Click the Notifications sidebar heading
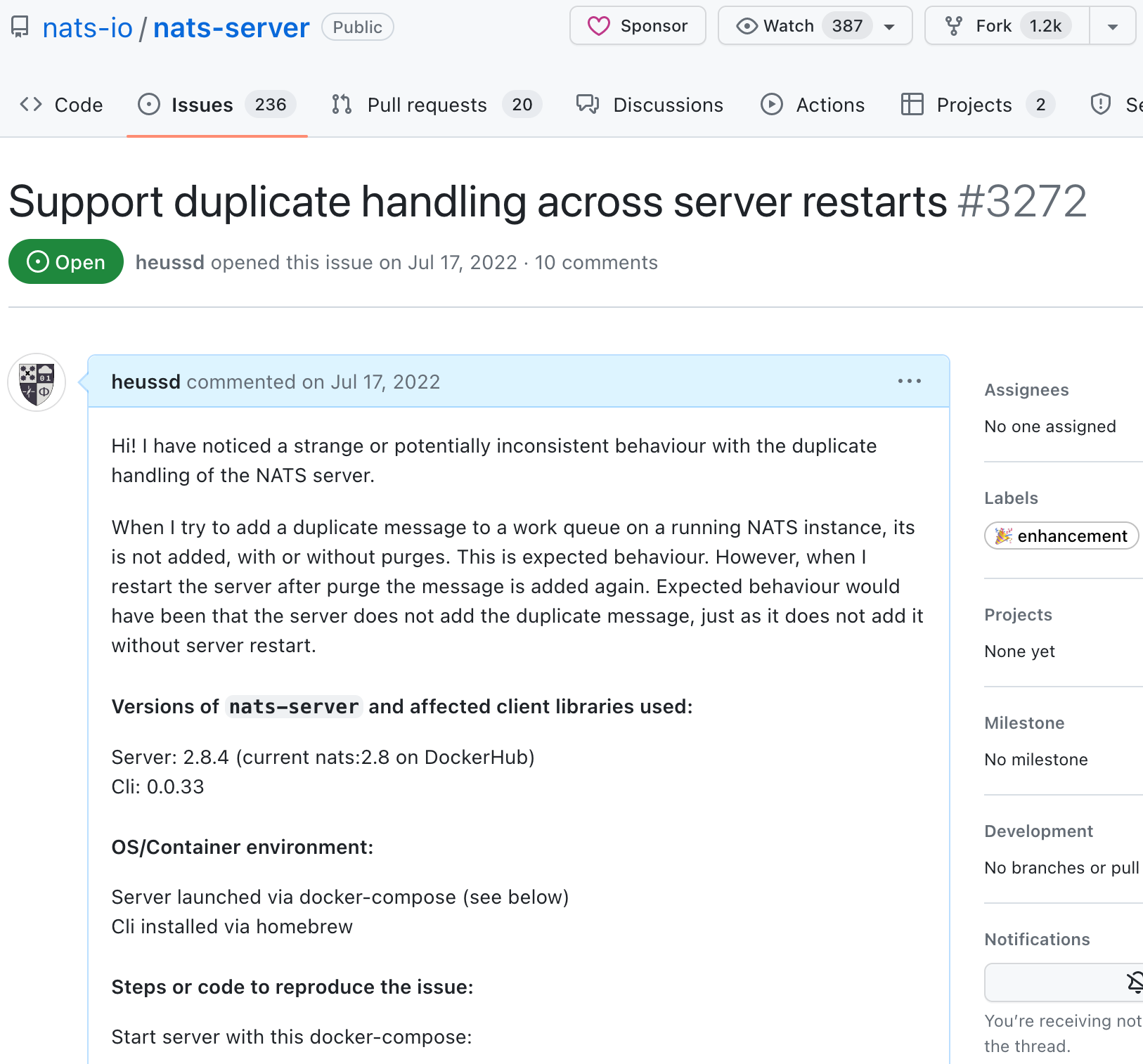The height and width of the screenshot is (1064, 1143). [x=1037, y=940]
